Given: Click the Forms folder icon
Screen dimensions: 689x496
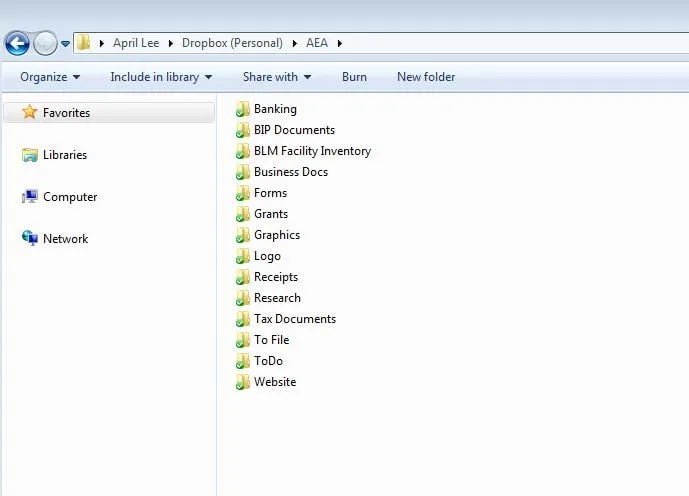Looking at the screenshot, I should point(243,193).
